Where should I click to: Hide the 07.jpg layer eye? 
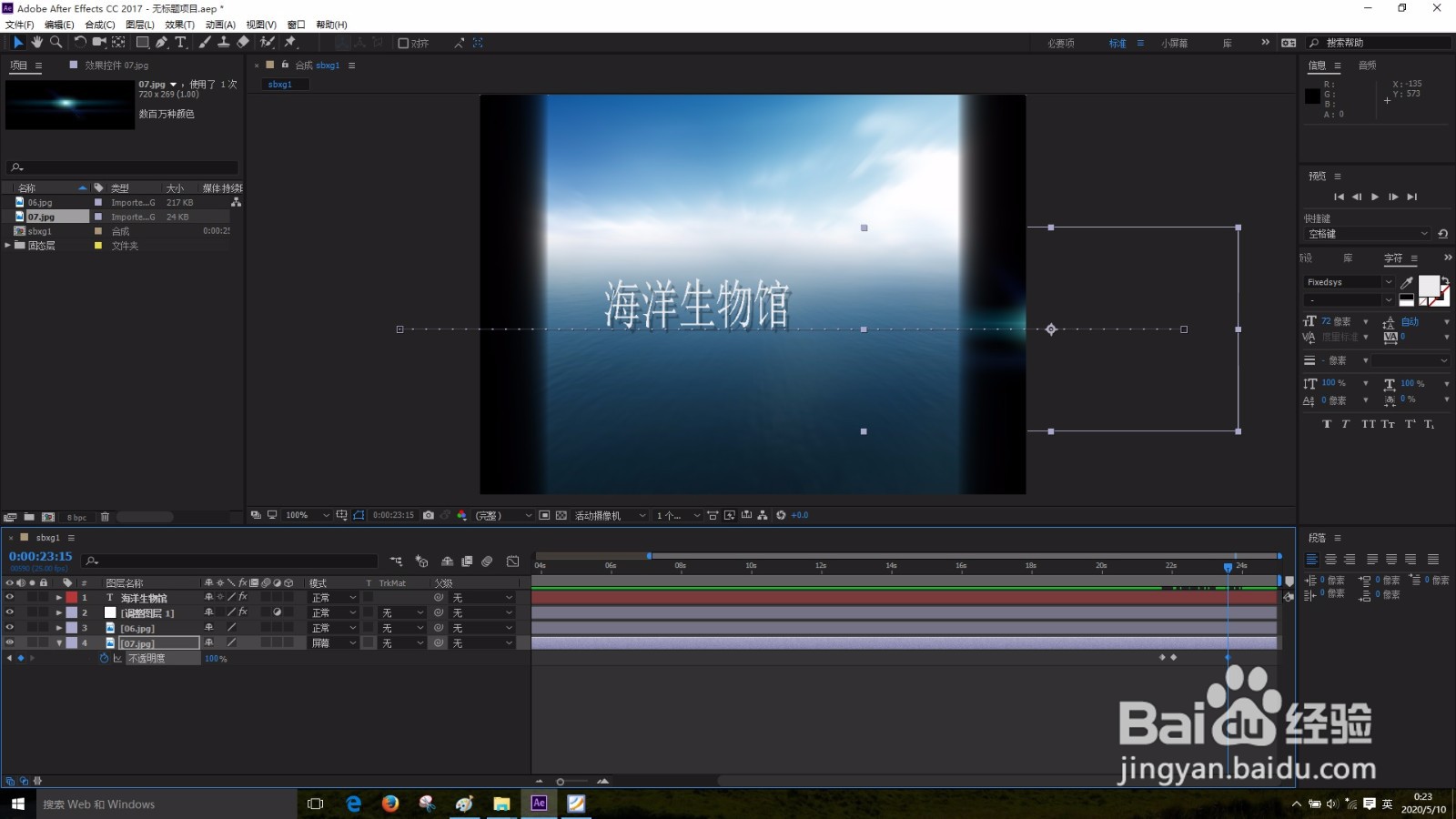[x=10, y=642]
